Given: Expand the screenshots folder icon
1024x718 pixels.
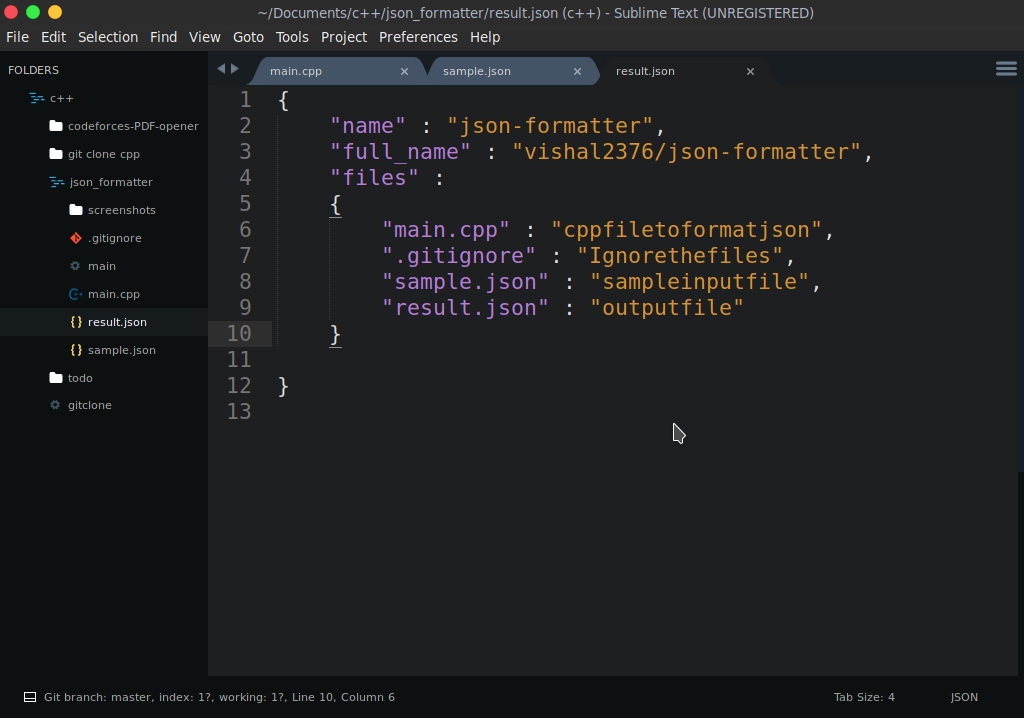Looking at the screenshot, I should pos(76,210).
